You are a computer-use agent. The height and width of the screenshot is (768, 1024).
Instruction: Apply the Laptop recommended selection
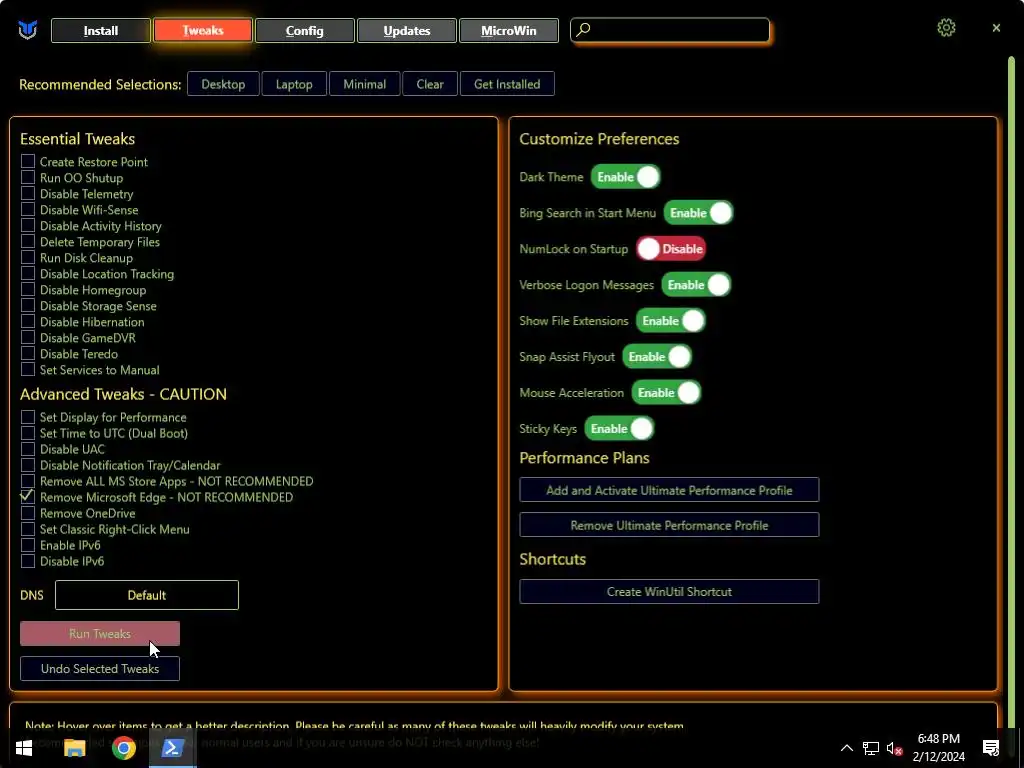(294, 84)
